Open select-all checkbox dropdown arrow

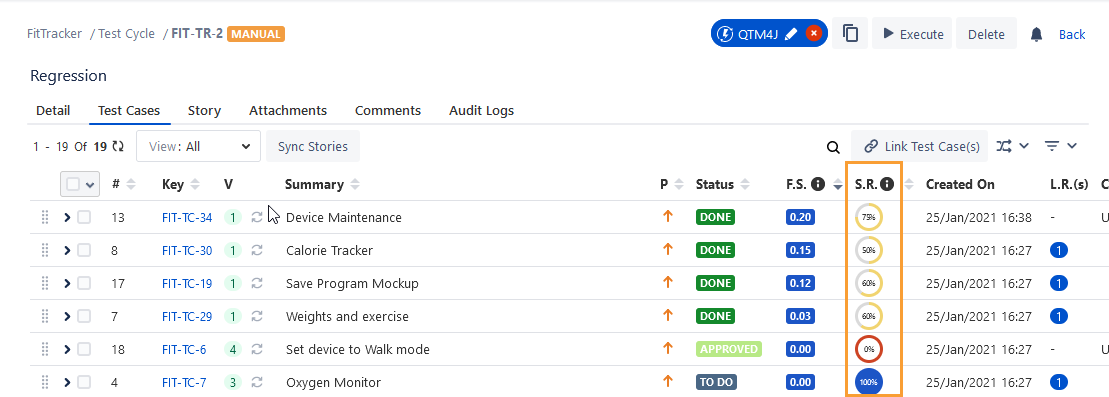(90, 185)
